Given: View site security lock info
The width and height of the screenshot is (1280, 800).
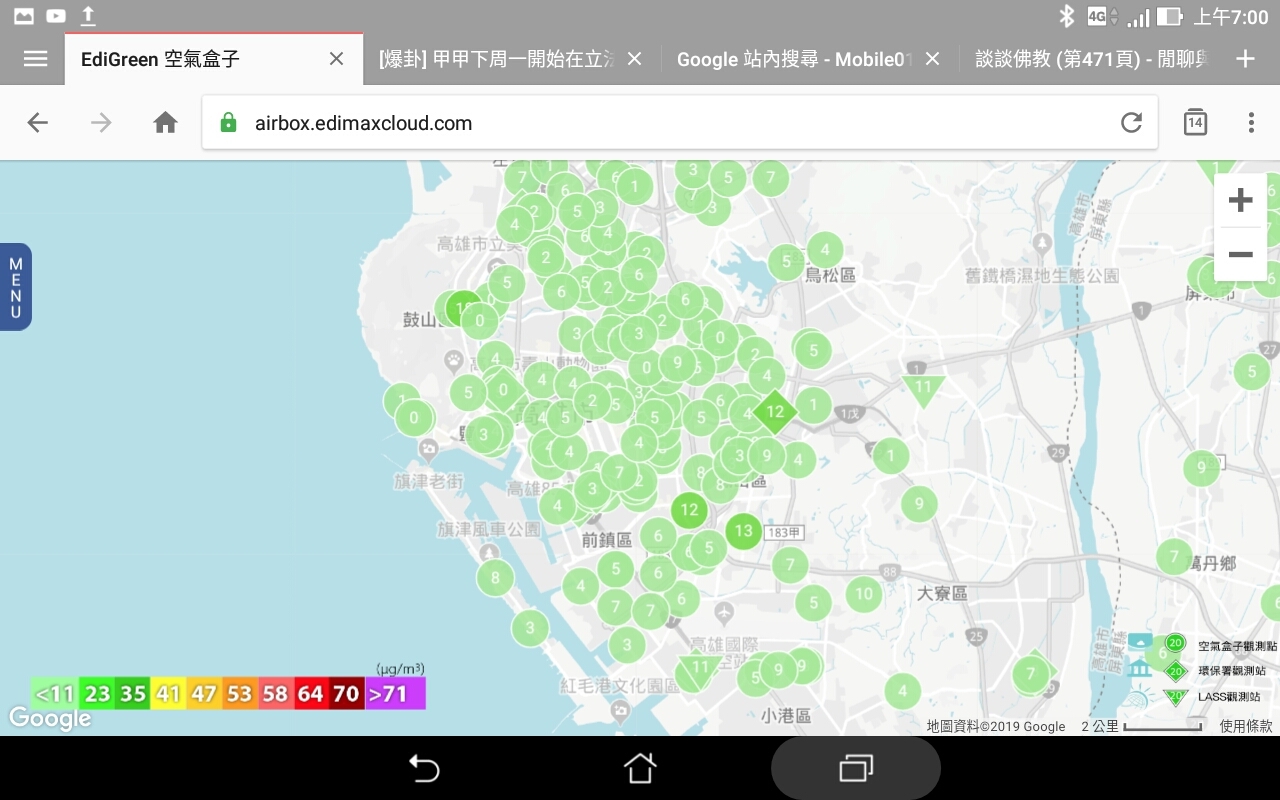Looking at the screenshot, I should (228, 123).
